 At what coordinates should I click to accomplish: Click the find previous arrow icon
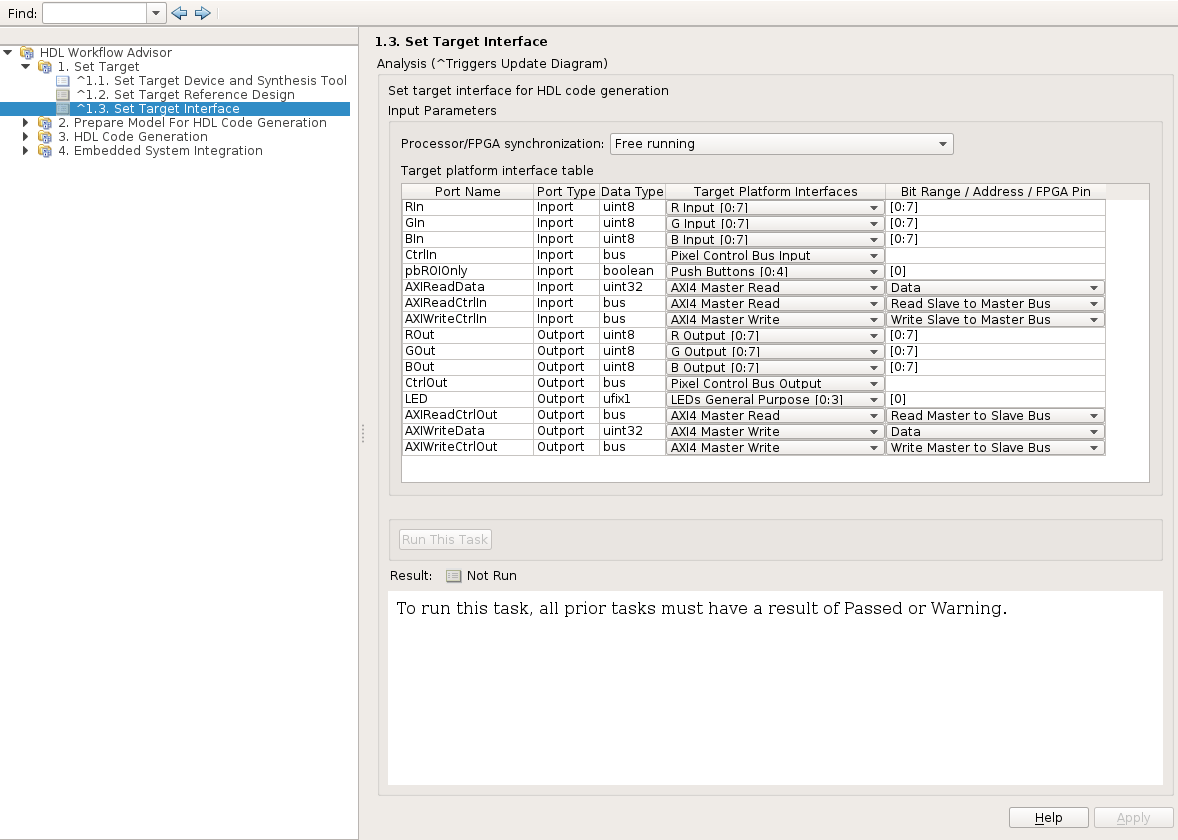[180, 13]
